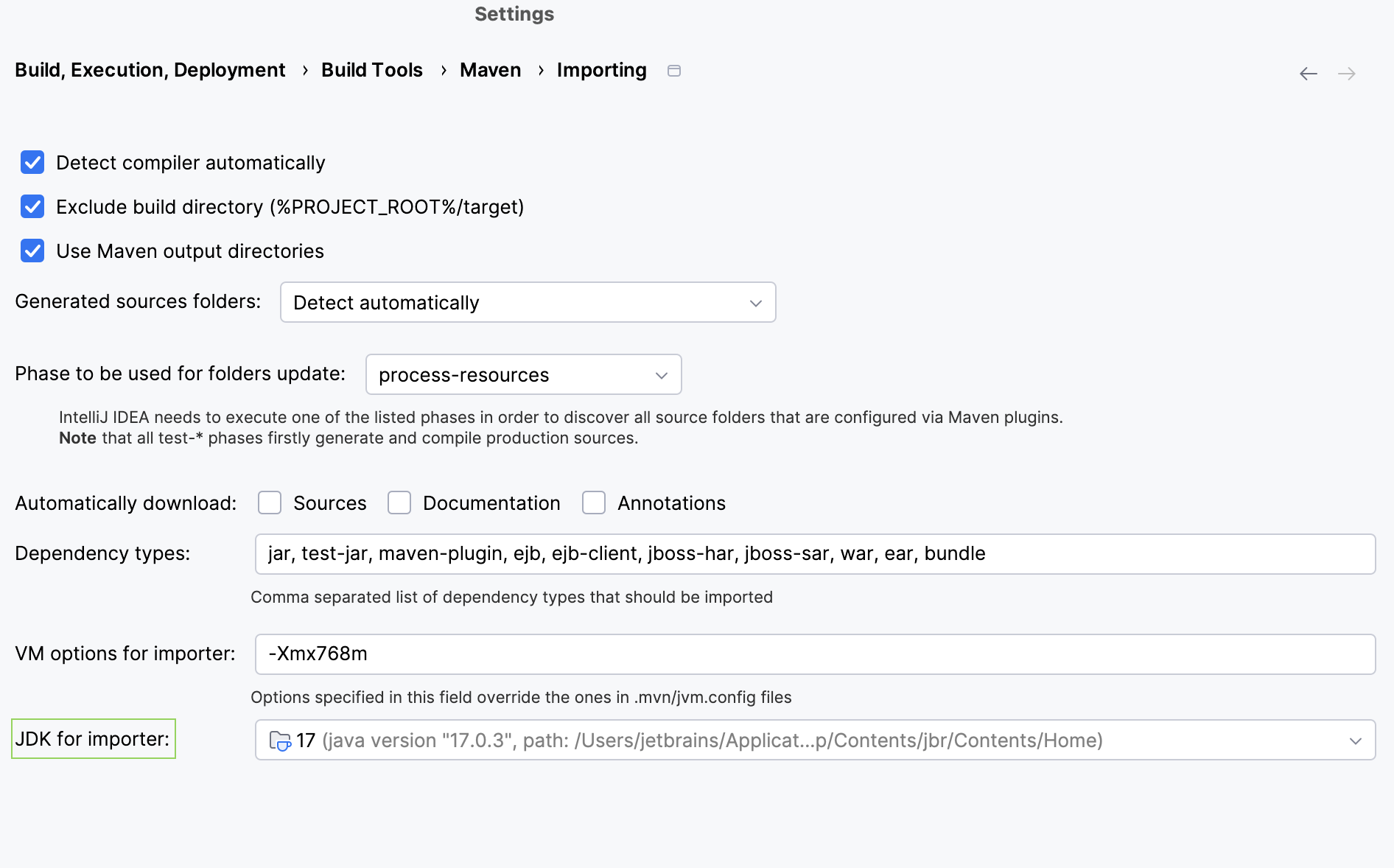Go to Build, Execution, Deployment breadcrumb
This screenshot has width=1394, height=868.
pos(150,69)
